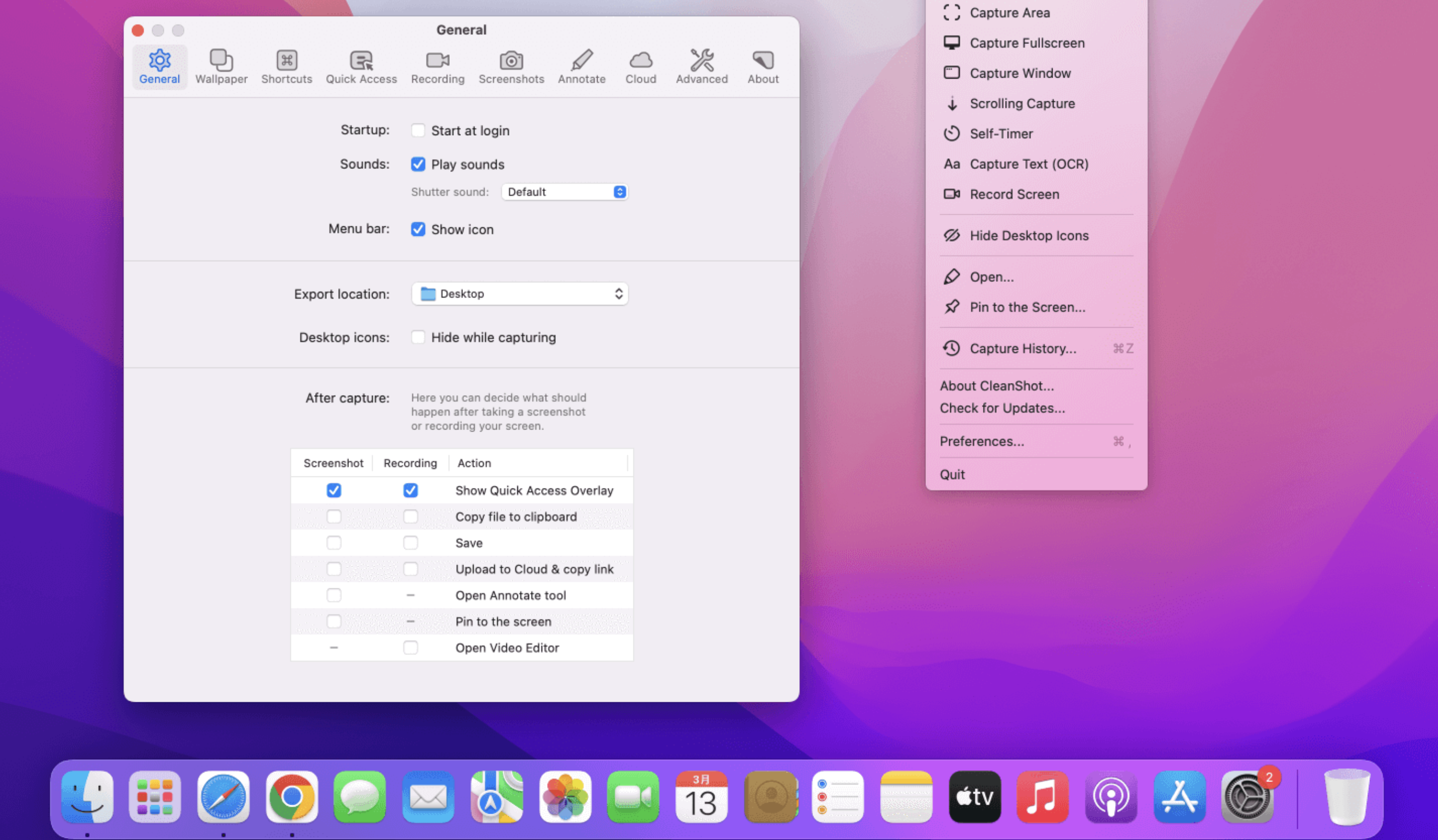Enable Hide while capturing desktop icons
Viewport: 1438px width, 840px height.
click(418, 337)
